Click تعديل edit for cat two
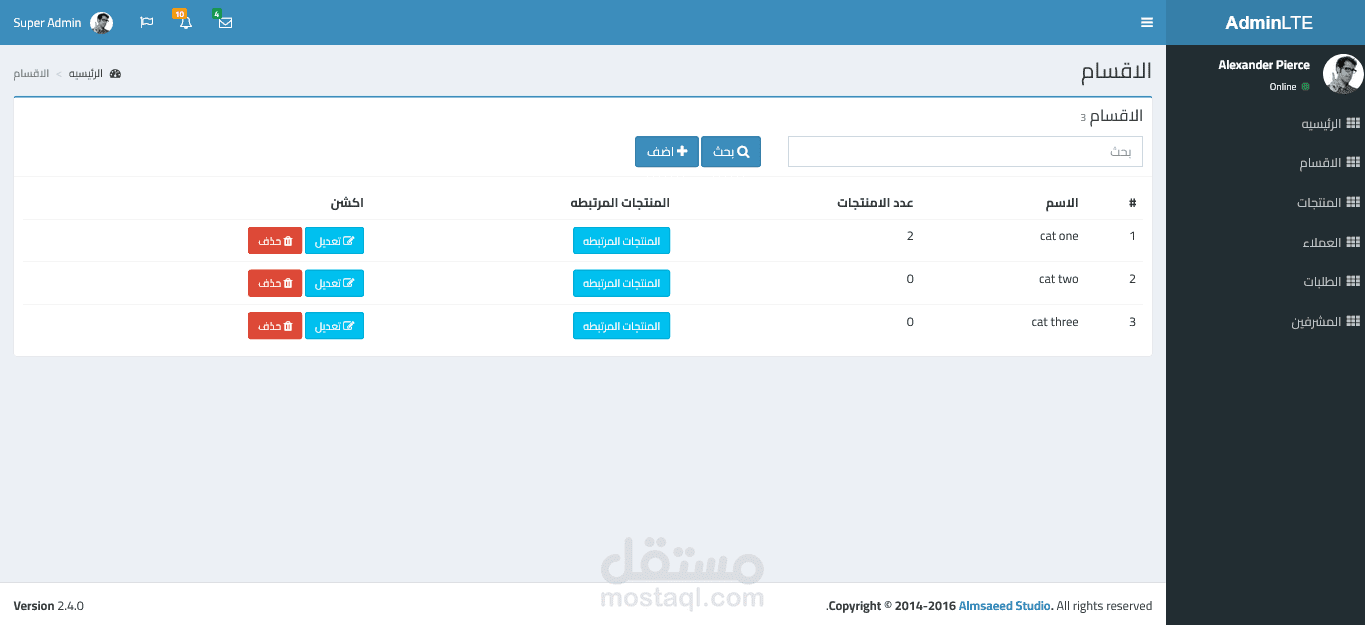Screen dimensions: 1365x625 point(334,284)
